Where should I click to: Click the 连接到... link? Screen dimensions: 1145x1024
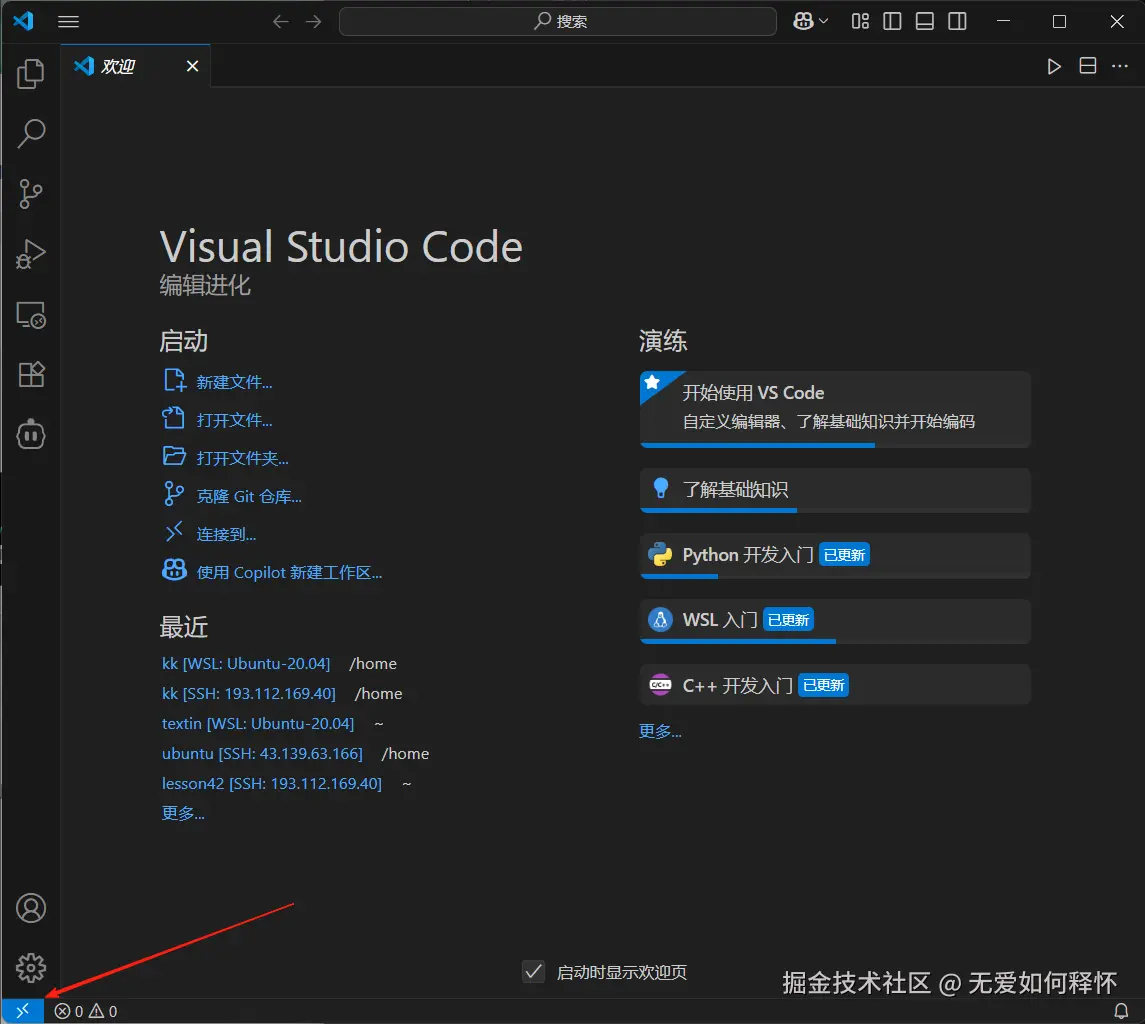(x=226, y=534)
